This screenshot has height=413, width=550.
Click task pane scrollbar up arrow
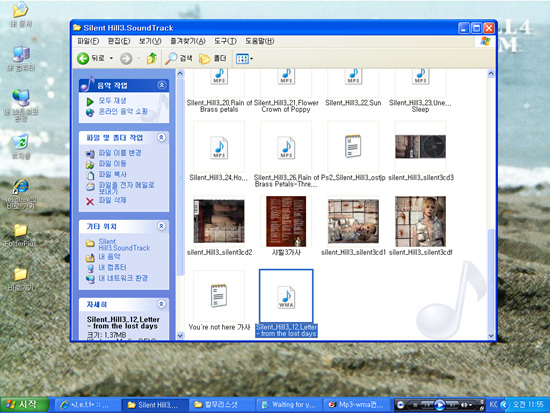click(180, 73)
